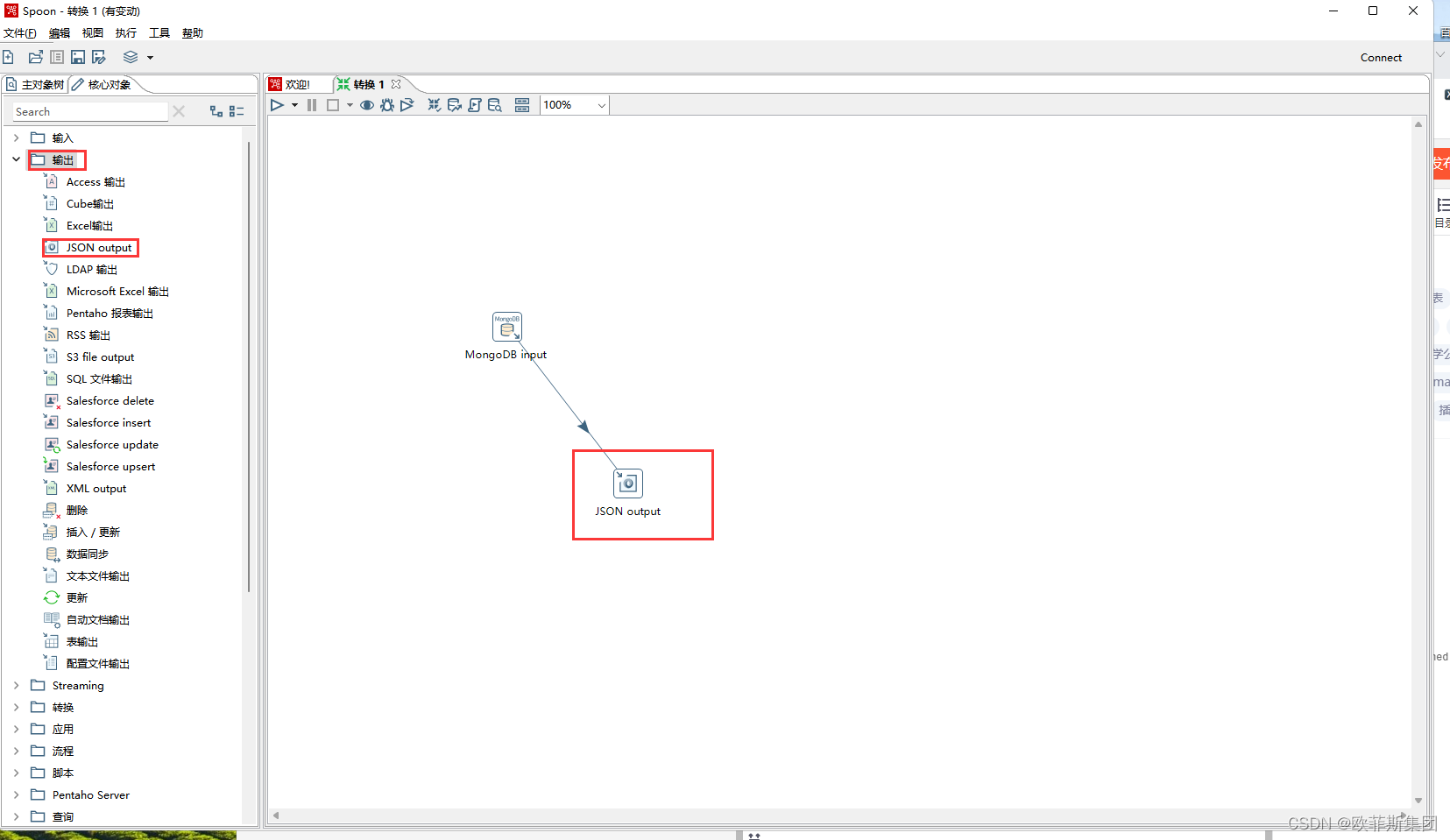The width and height of the screenshot is (1450, 840).
Task: Click the JSON output step on canvas
Action: point(628,484)
